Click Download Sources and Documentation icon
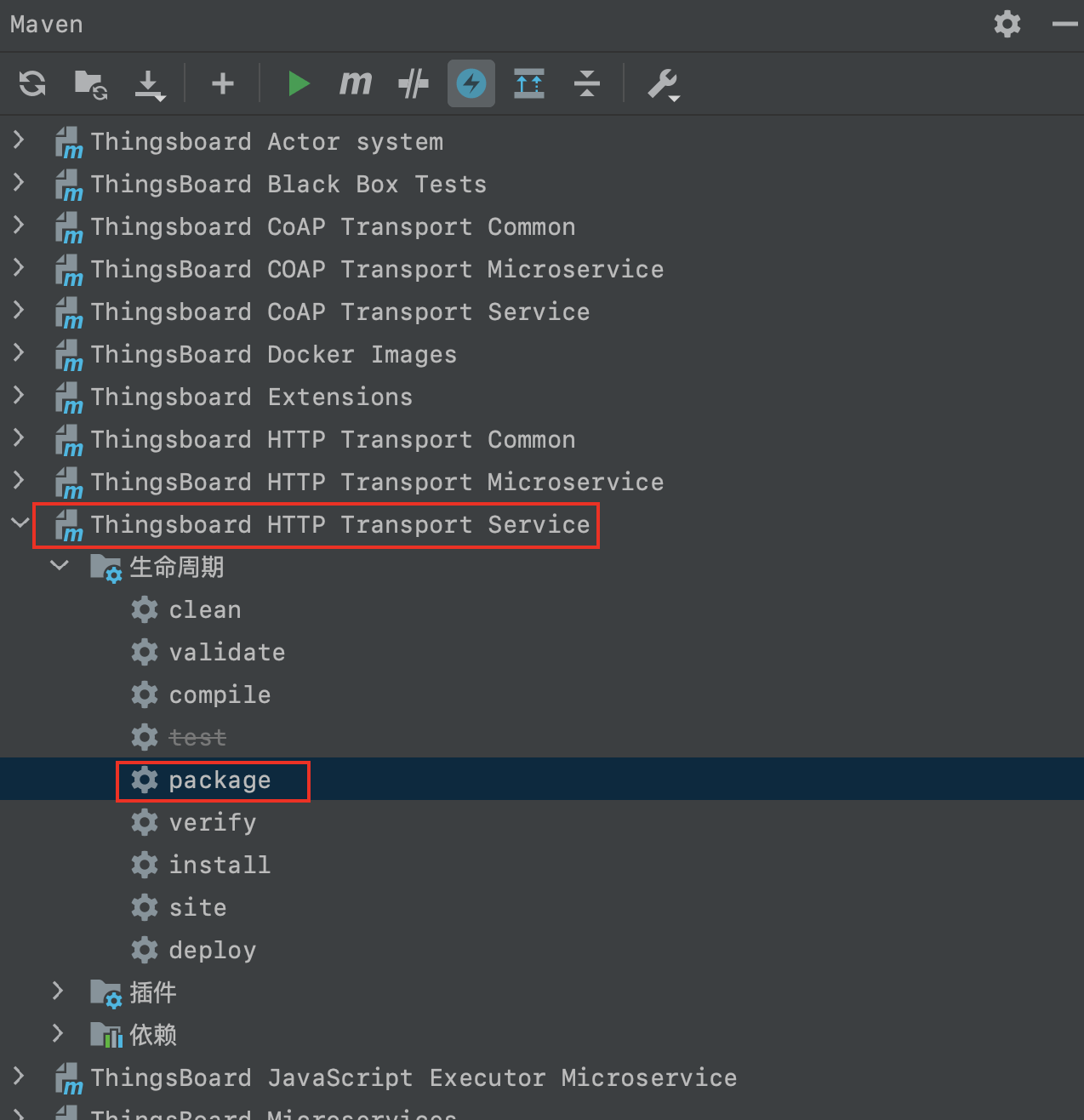 tap(150, 85)
